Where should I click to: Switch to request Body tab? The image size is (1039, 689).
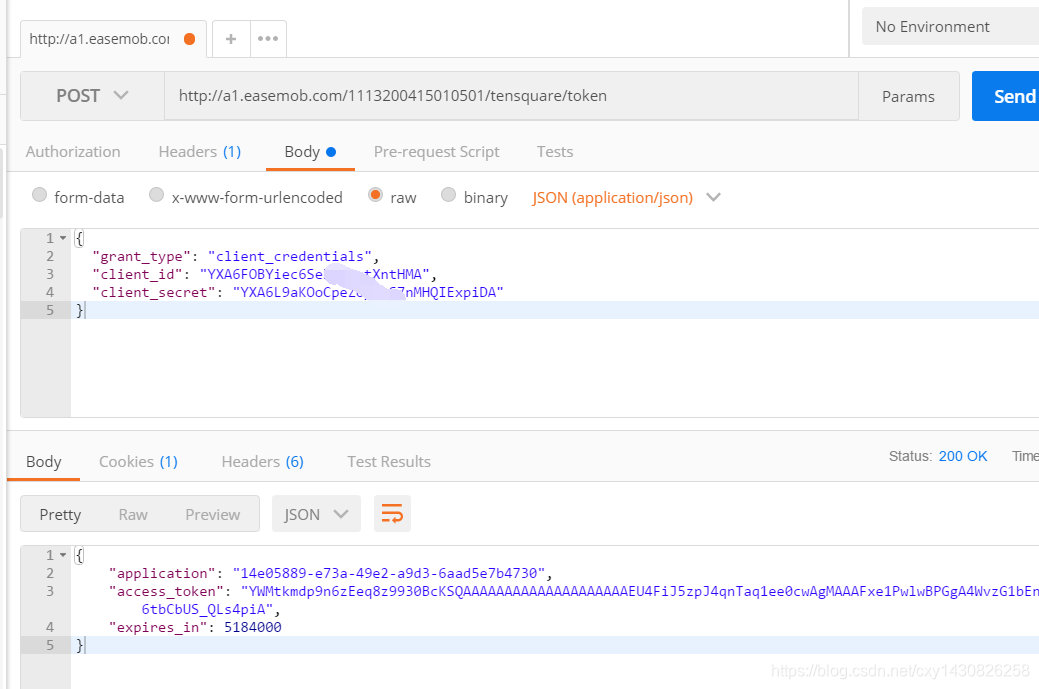(310, 152)
